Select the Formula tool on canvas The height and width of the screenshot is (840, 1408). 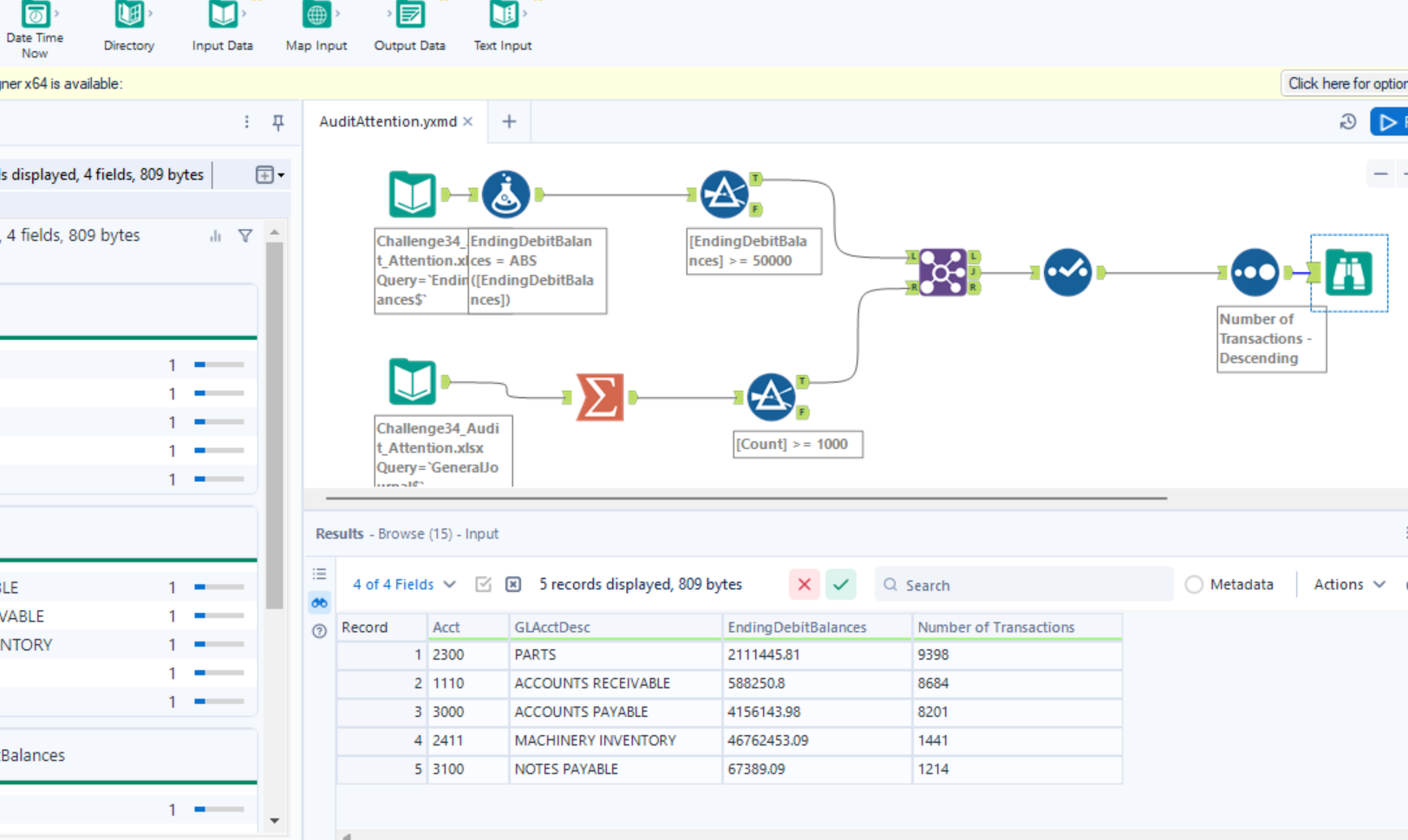[505, 194]
